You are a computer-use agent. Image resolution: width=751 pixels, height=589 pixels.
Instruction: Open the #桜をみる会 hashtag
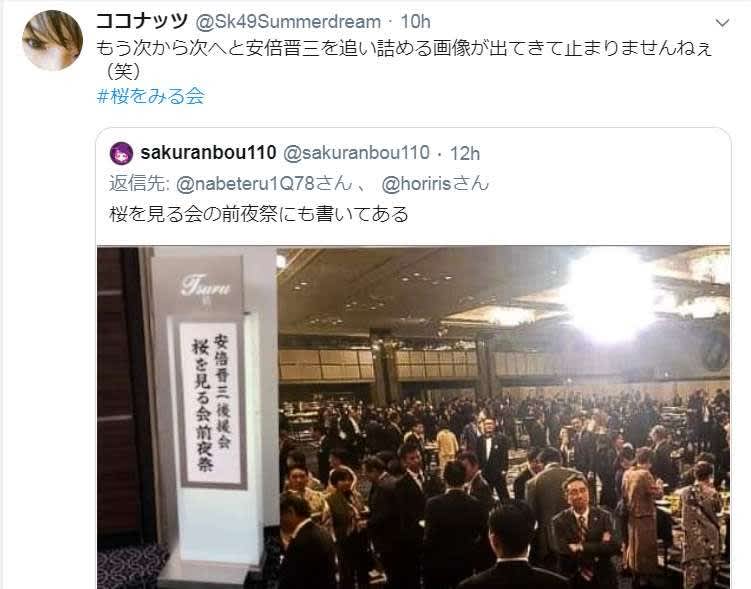click(151, 96)
